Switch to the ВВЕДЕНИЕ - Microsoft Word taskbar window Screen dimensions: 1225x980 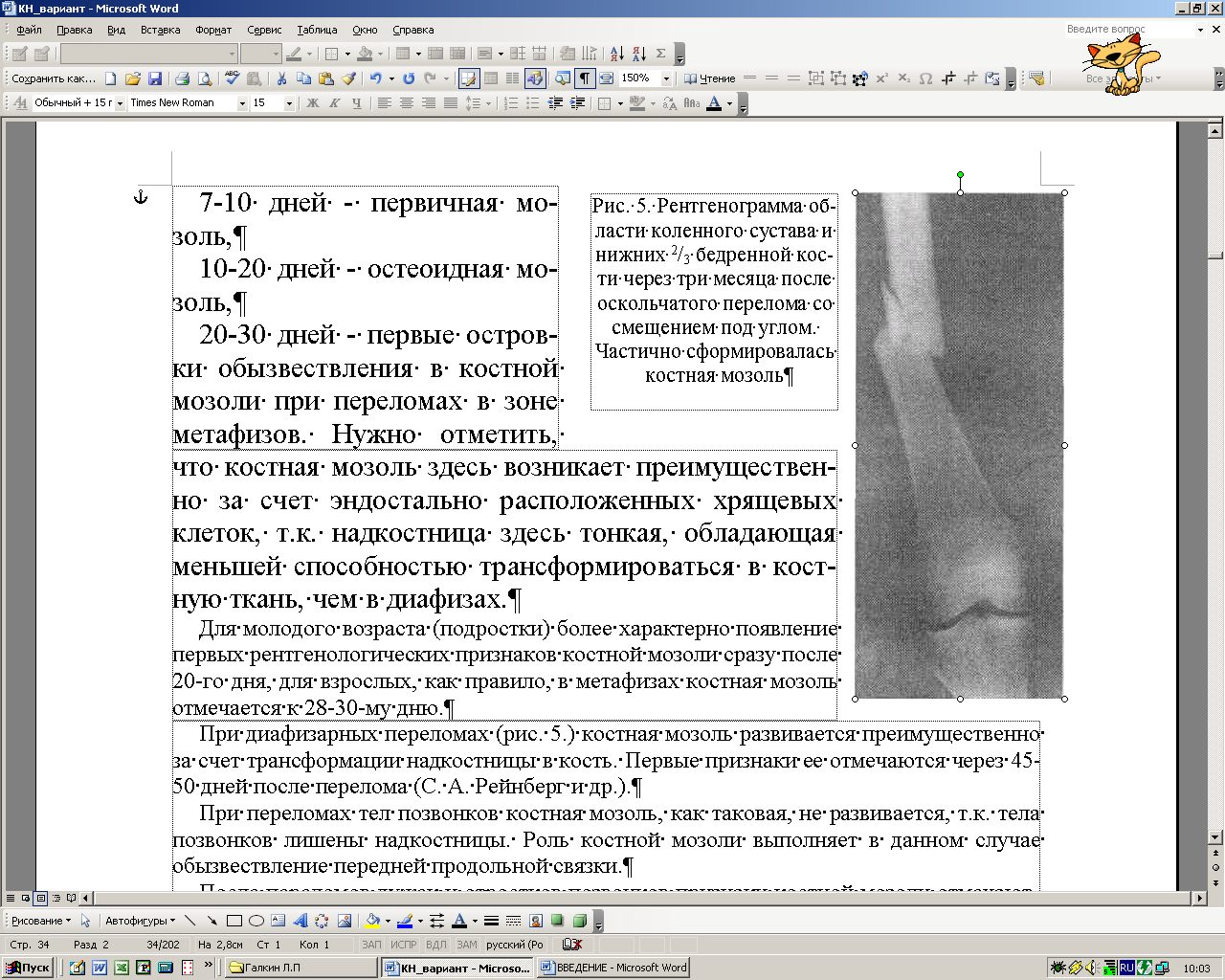click(612, 968)
